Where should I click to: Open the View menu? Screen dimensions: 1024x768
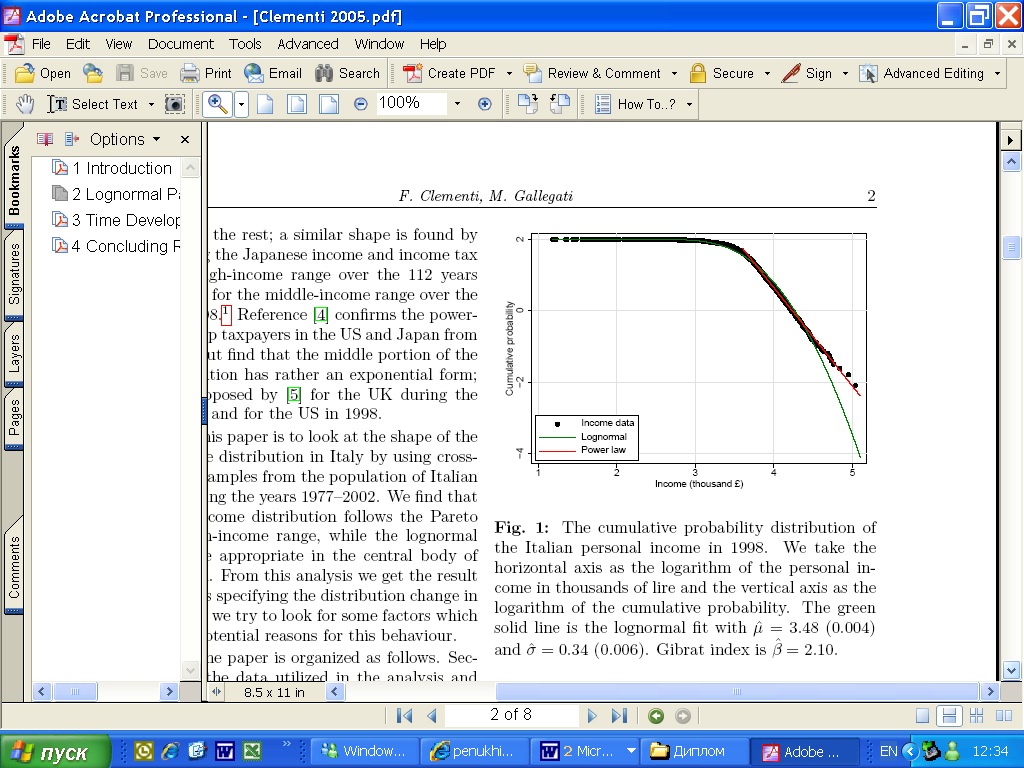119,44
